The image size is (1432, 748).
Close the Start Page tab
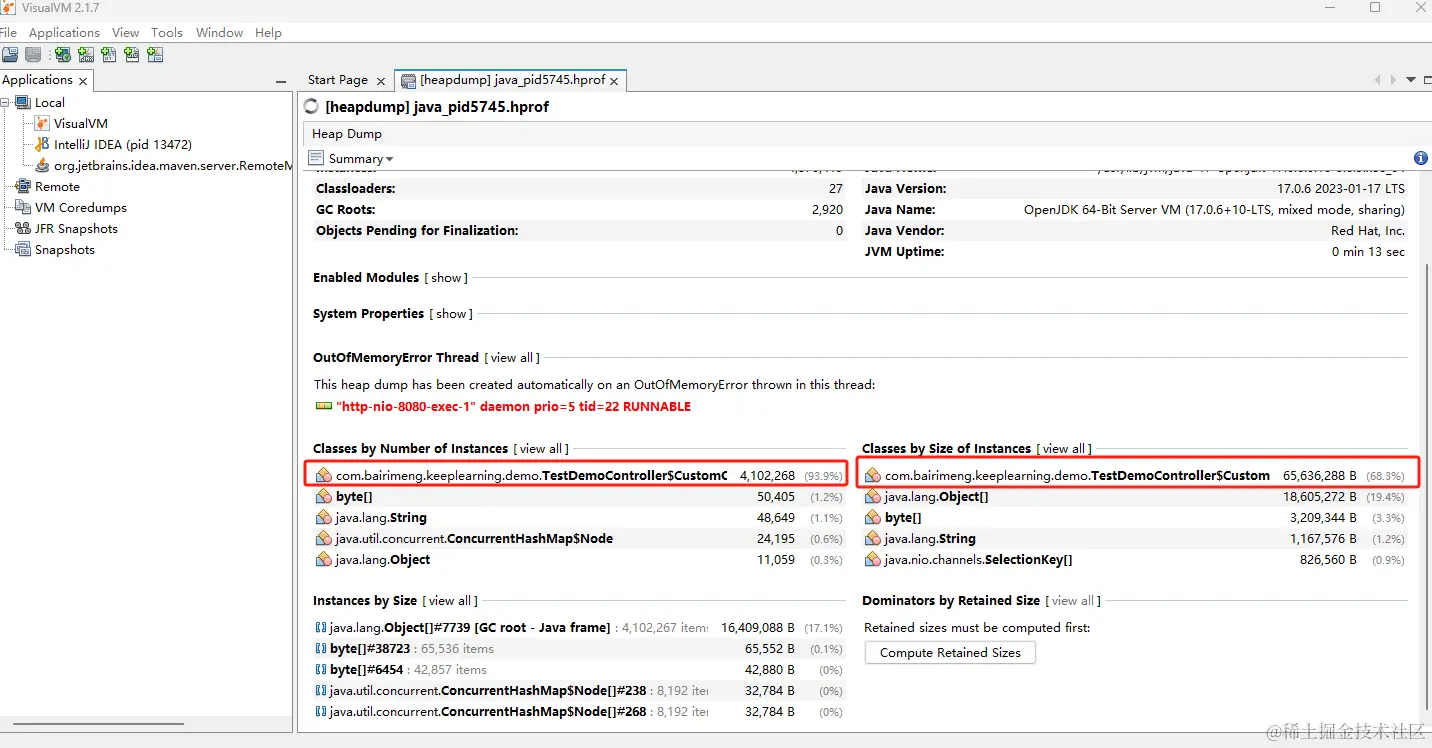coord(381,81)
